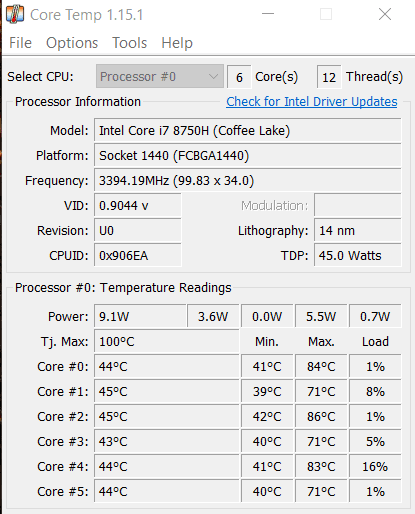Image resolution: width=415 pixels, height=514 pixels.
Task: Click the Power reading 0.0W
Action: click(267, 316)
